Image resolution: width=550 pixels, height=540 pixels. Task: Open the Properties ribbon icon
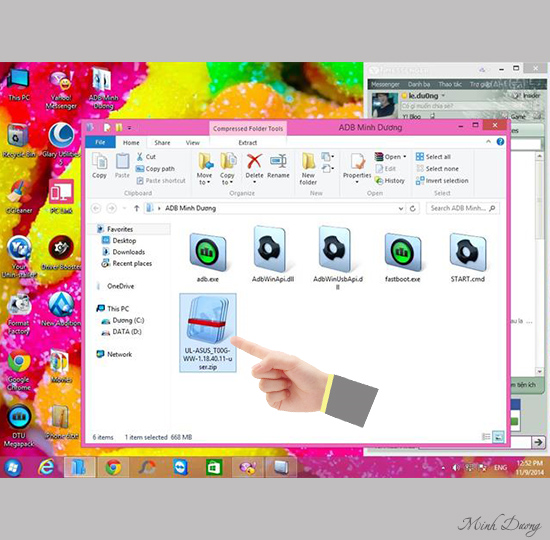[357, 168]
